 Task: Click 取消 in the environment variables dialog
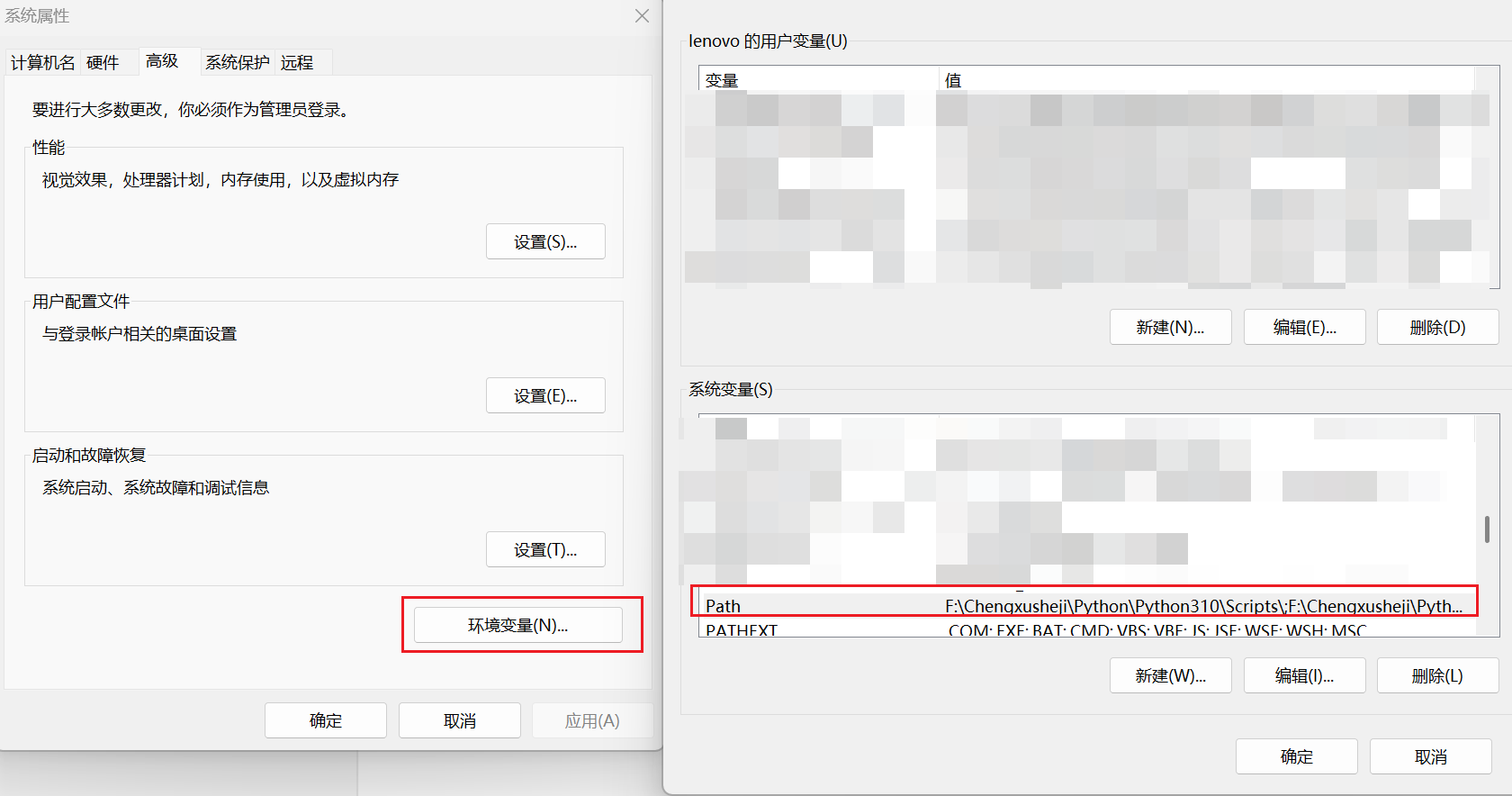pos(1431,756)
